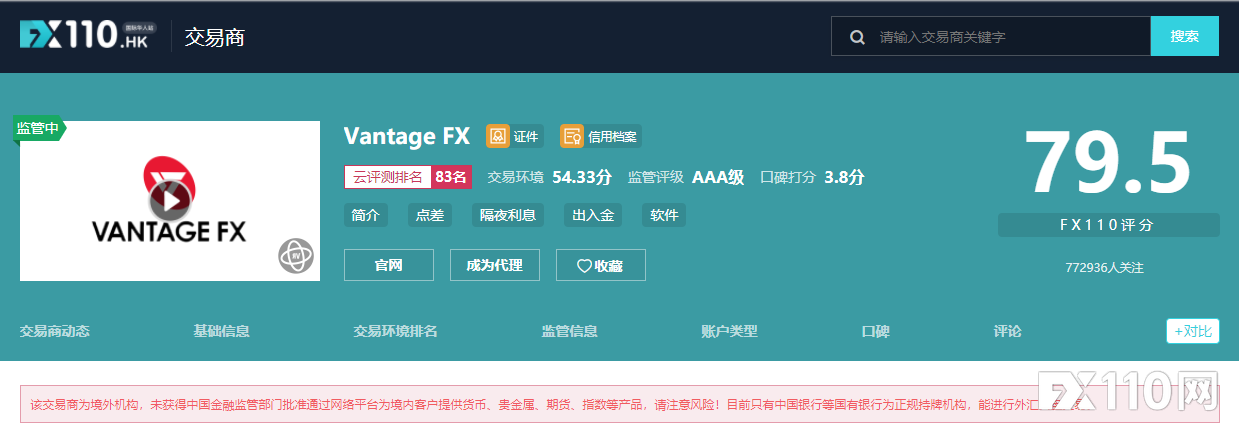Select the 出入金 tag
This screenshot has width=1239, height=425.
593,215
